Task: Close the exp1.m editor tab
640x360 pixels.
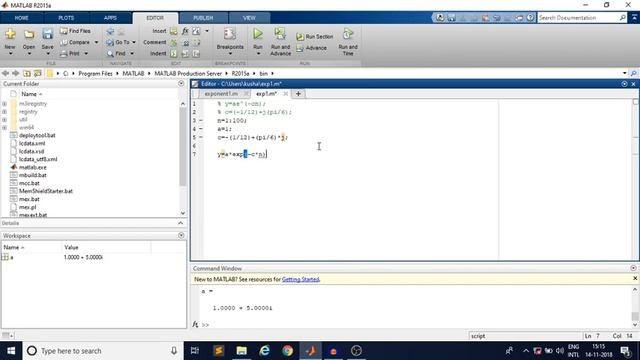Action: click(285, 94)
